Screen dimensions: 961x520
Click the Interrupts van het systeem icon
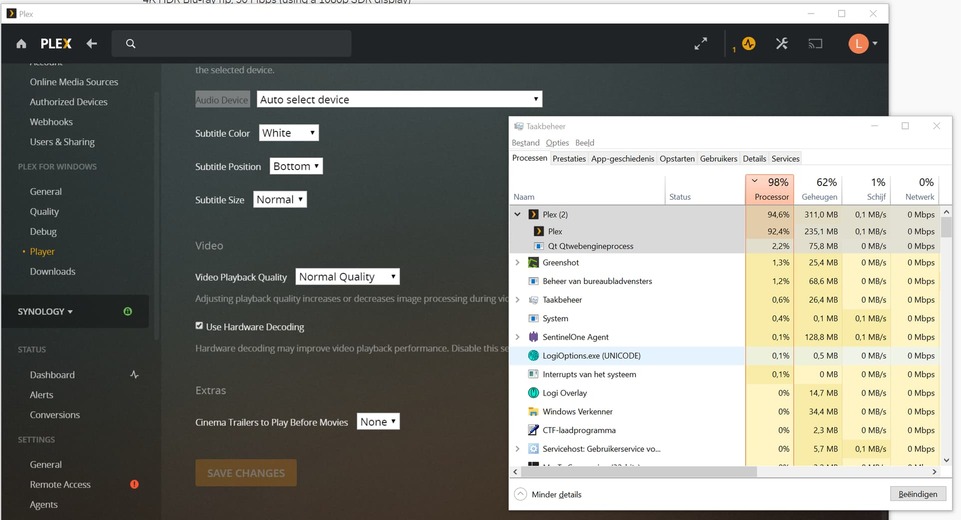pos(533,374)
